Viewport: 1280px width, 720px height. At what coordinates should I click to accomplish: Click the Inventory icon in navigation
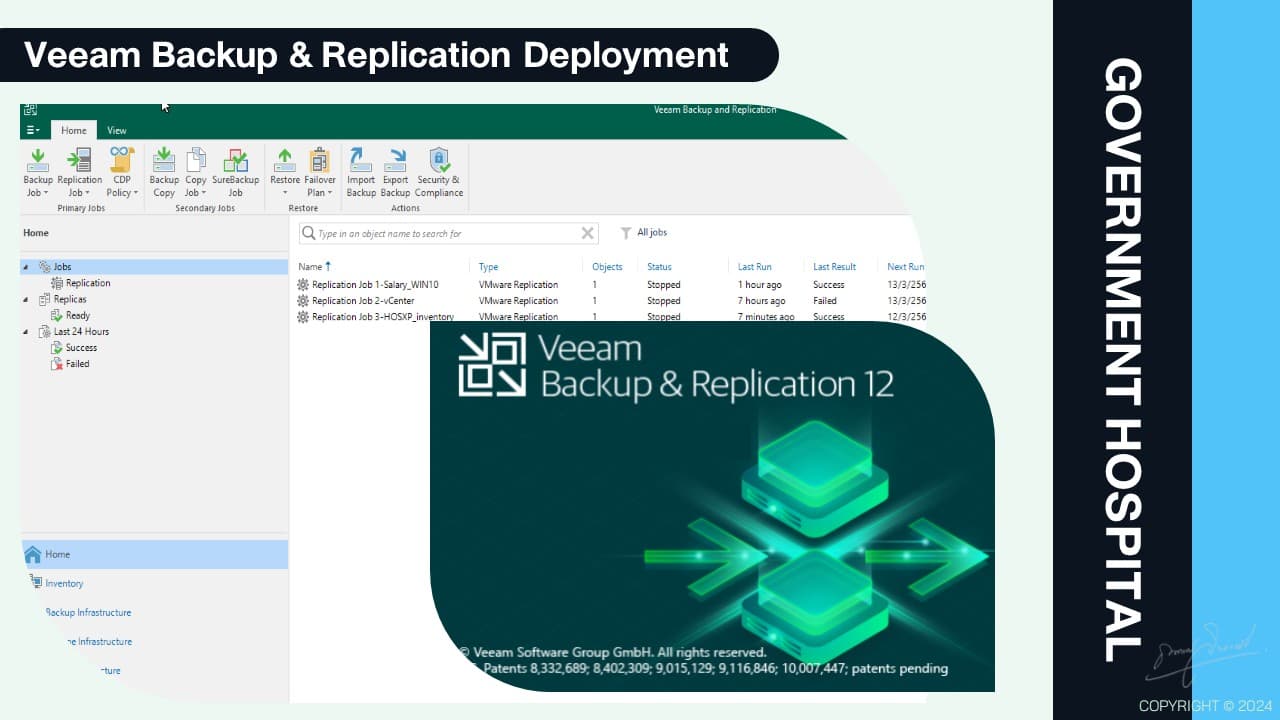pos(36,583)
